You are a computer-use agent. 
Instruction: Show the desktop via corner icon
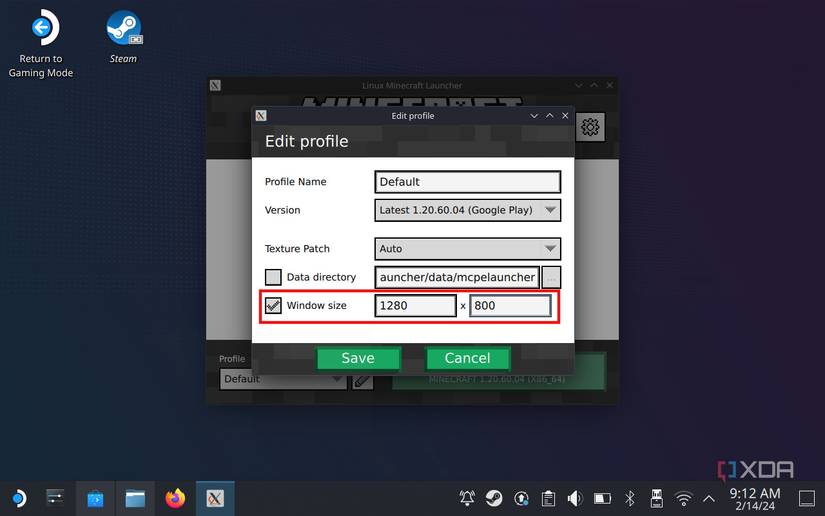(807, 498)
